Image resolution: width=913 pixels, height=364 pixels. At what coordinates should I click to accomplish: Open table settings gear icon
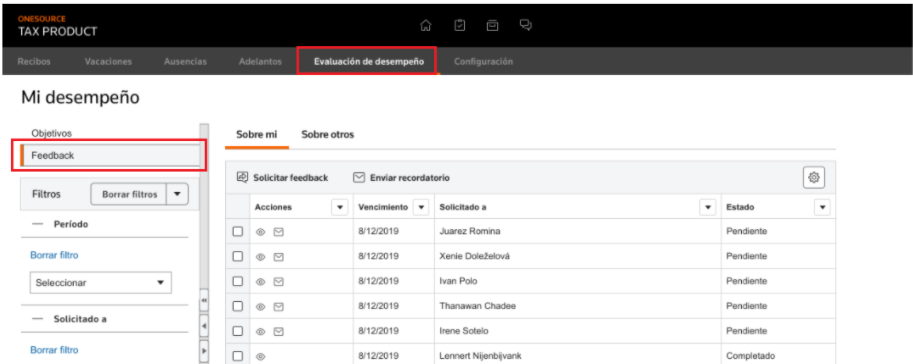[x=813, y=177]
